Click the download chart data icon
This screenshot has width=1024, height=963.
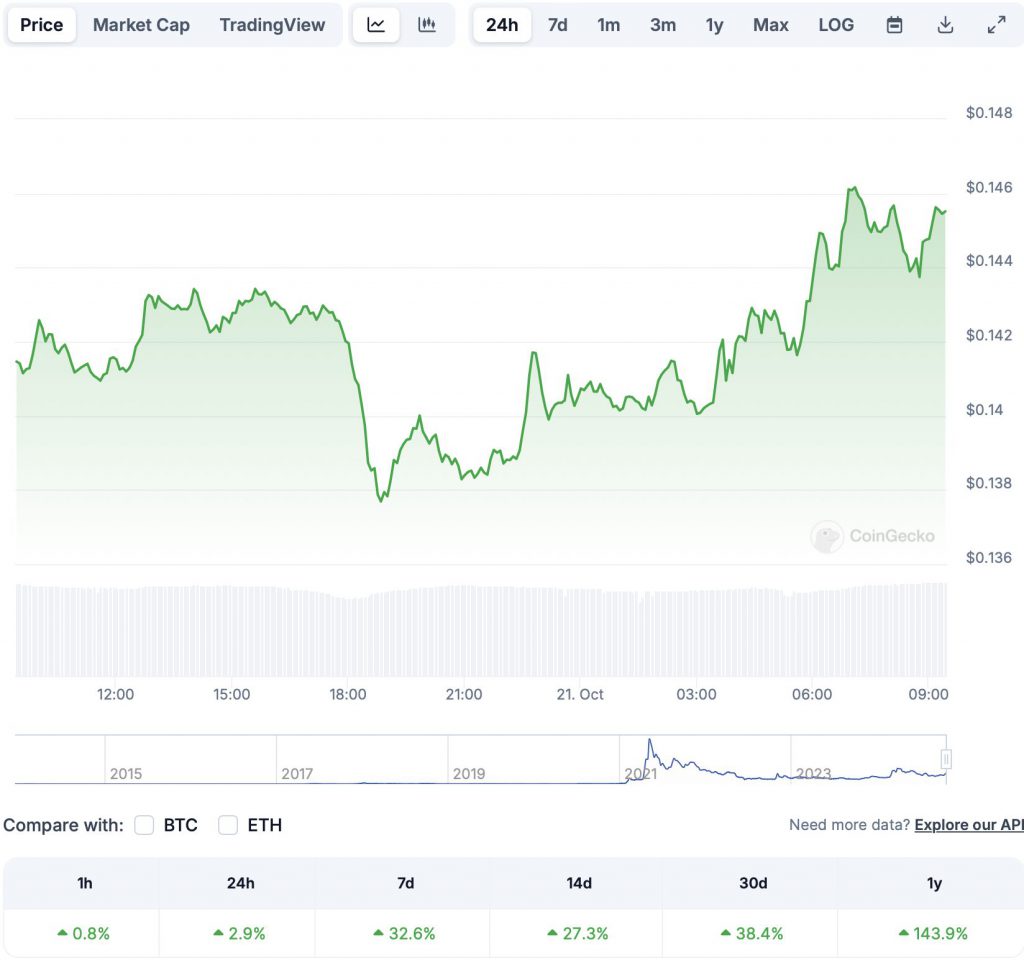pyautogui.click(x=945, y=25)
